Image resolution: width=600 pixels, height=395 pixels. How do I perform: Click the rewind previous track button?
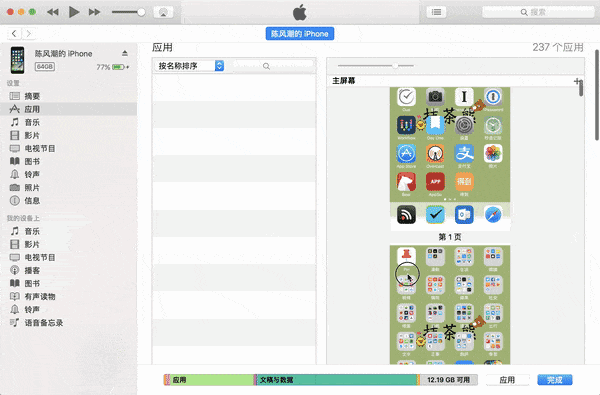click(53, 12)
